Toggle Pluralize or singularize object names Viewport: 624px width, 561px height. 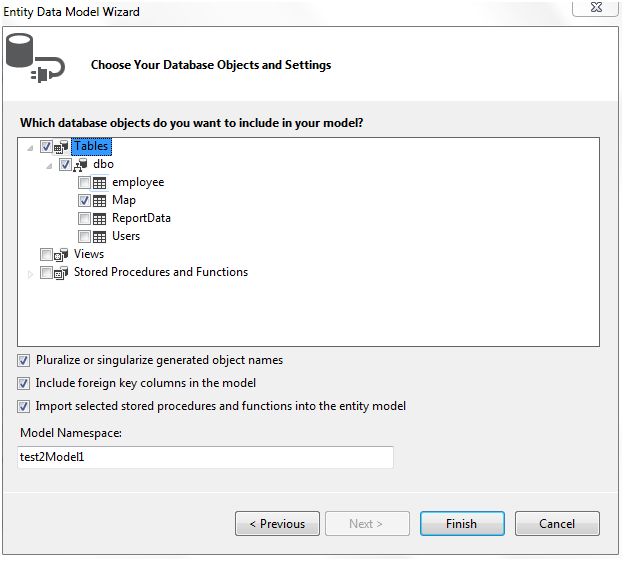pyautogui.click(x=23, y=361)
